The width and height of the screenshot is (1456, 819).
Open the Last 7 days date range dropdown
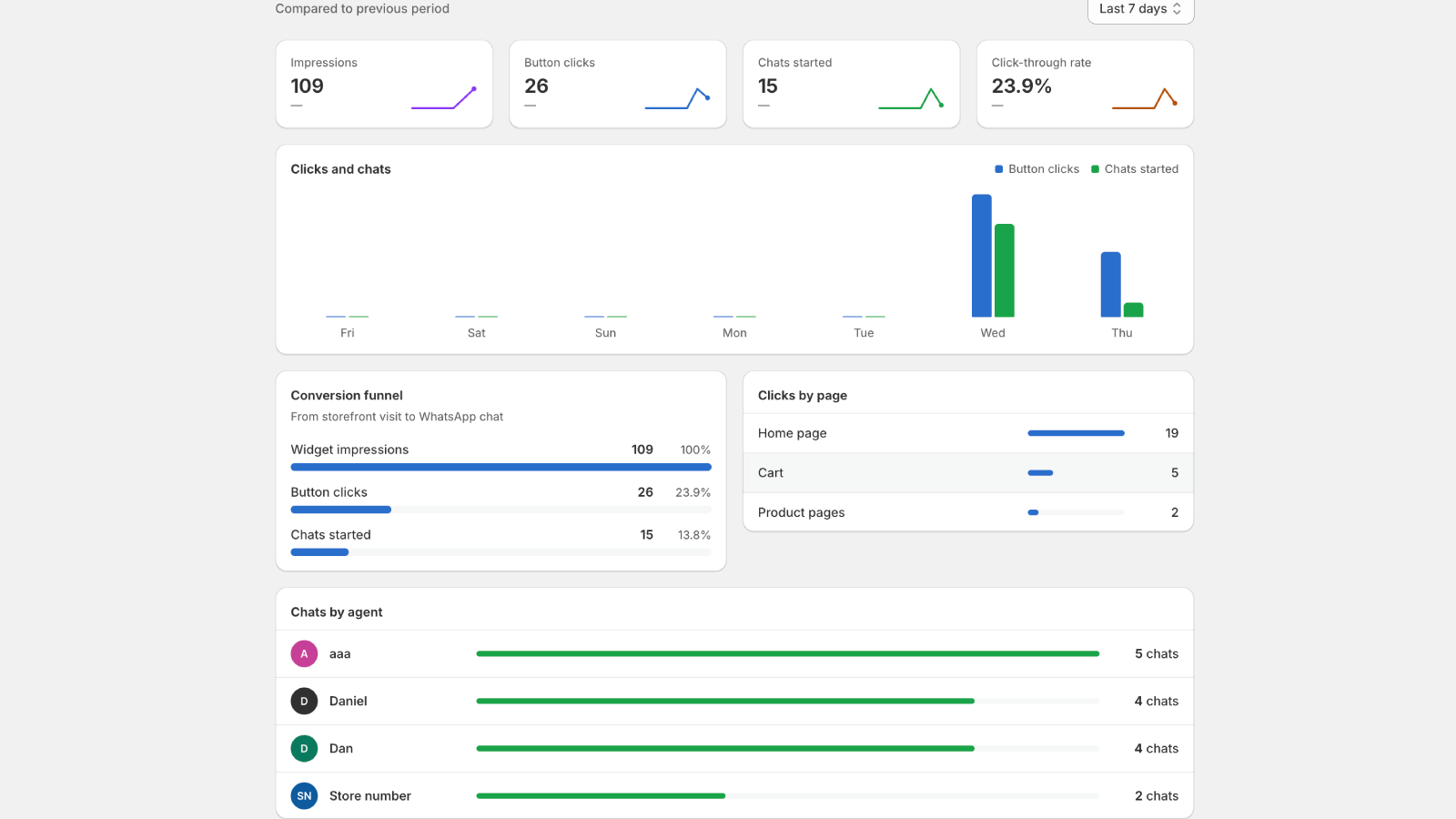click(1140, 9)
